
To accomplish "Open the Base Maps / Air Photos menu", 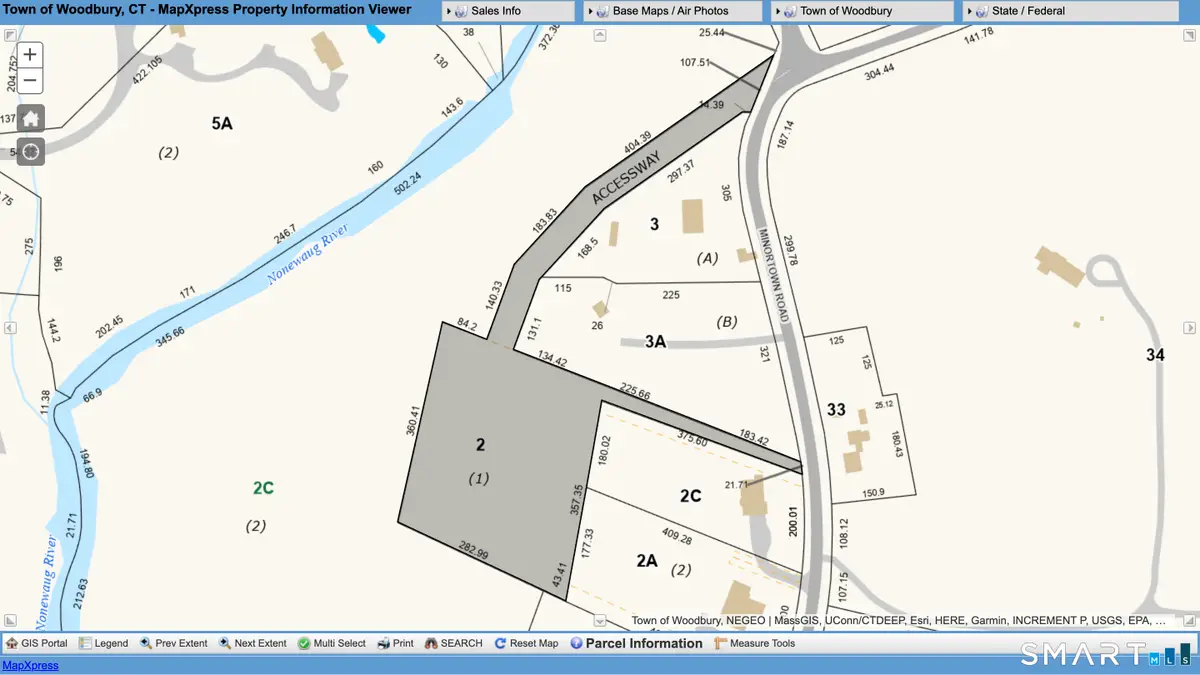I will [672, 10].
